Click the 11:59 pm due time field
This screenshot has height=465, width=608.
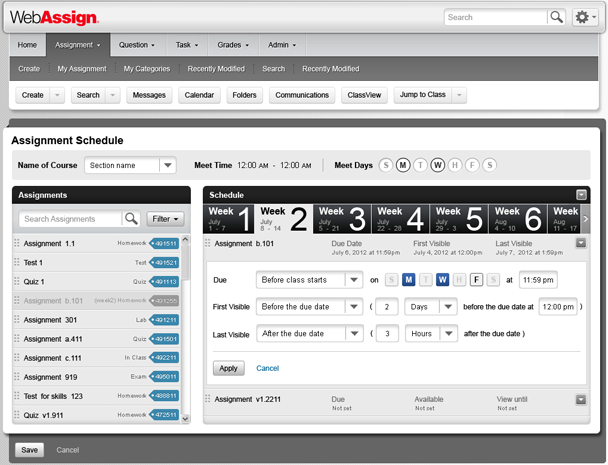[x=536, y=280]
